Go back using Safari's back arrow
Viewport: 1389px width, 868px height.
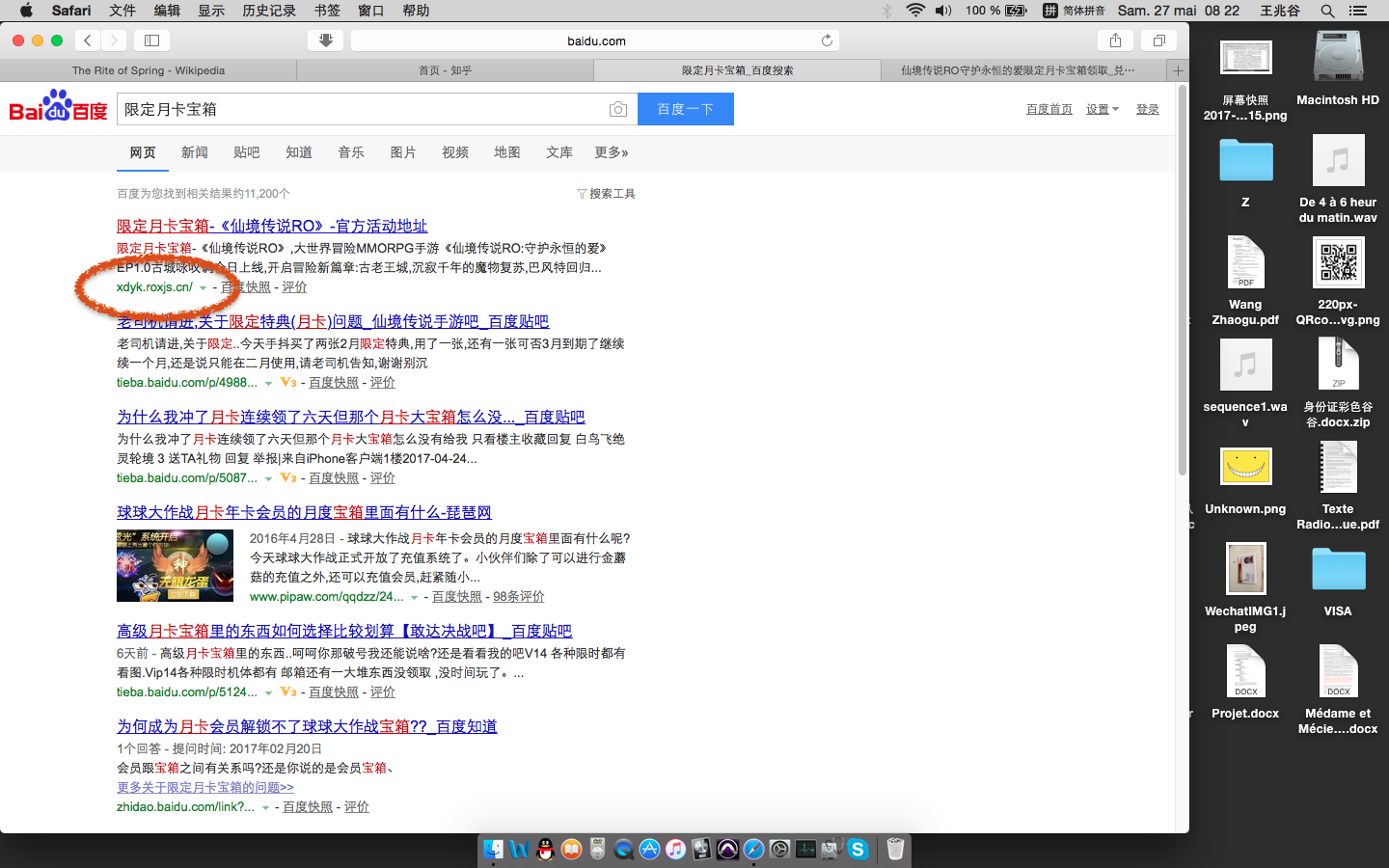coord(88,41)
